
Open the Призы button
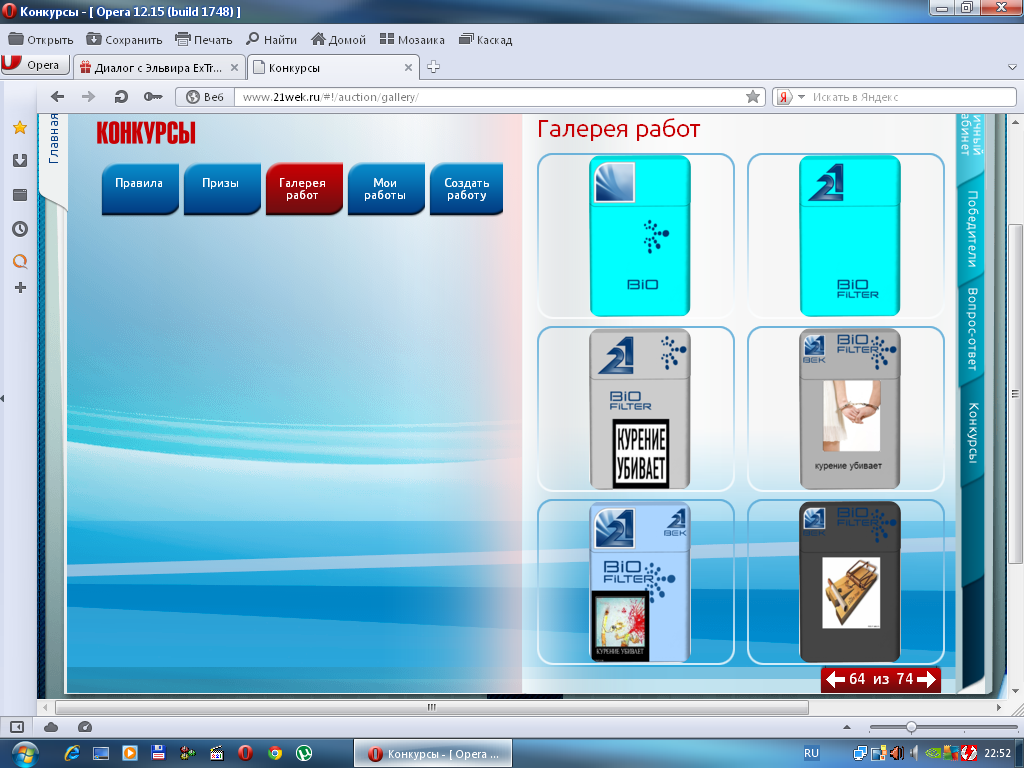pos(221,188)
